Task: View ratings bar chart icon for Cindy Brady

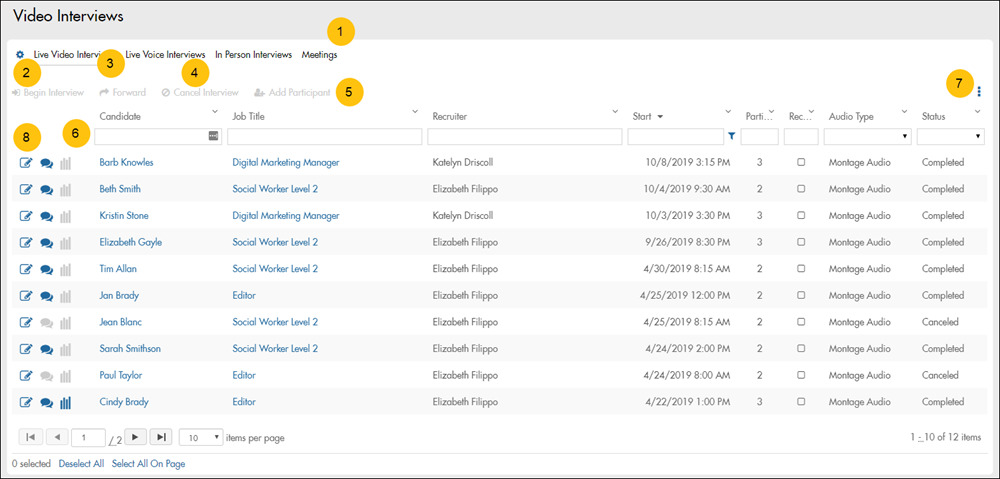Action: click(x=66, y=403)
